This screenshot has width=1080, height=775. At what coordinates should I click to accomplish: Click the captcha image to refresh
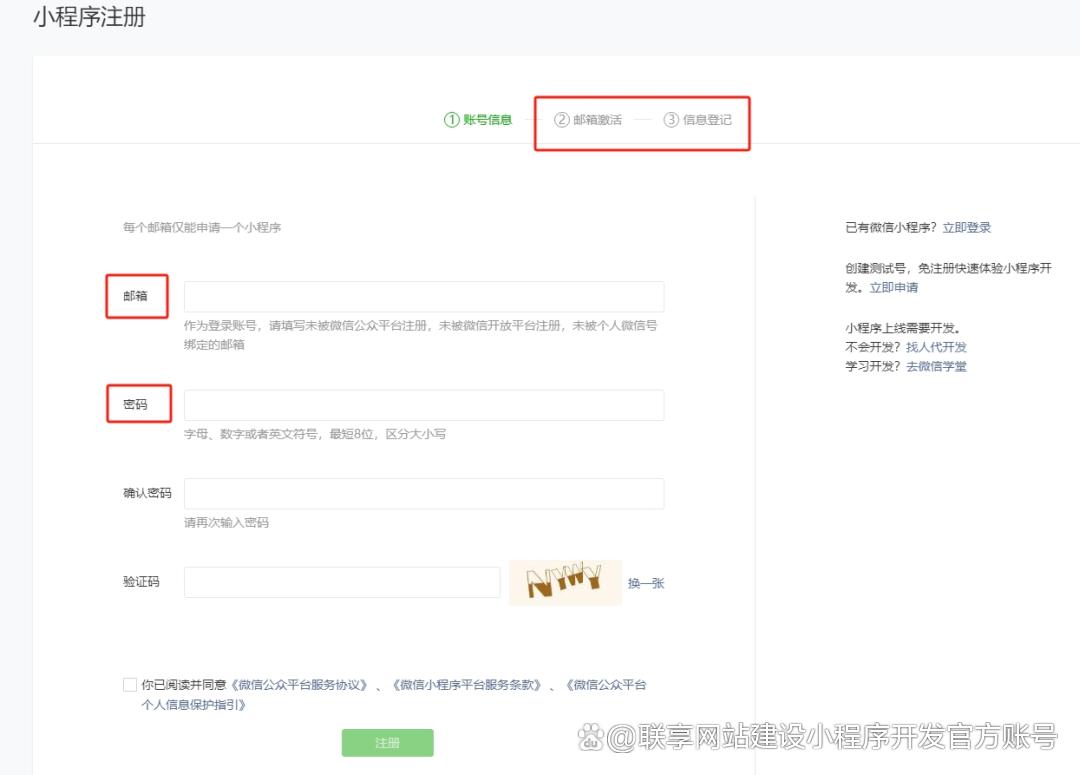click(565, 582)
